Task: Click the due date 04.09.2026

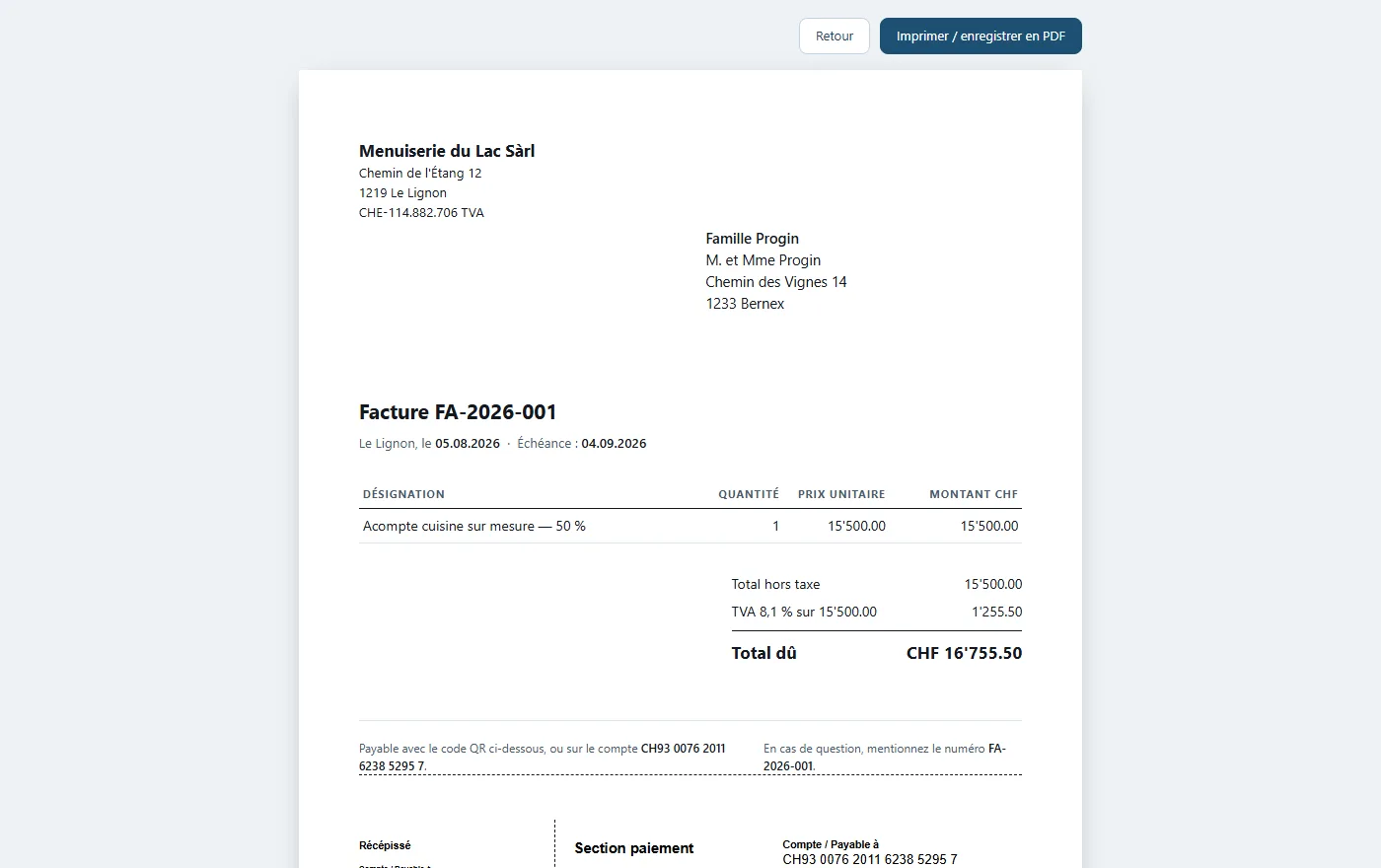Action: point(614,444)
